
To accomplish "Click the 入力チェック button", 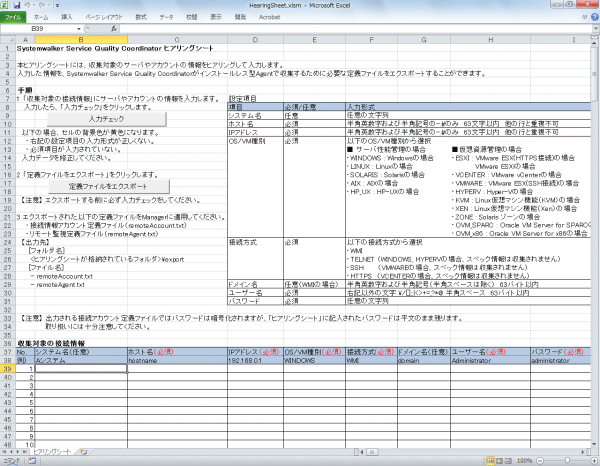I will coord(107,119).
